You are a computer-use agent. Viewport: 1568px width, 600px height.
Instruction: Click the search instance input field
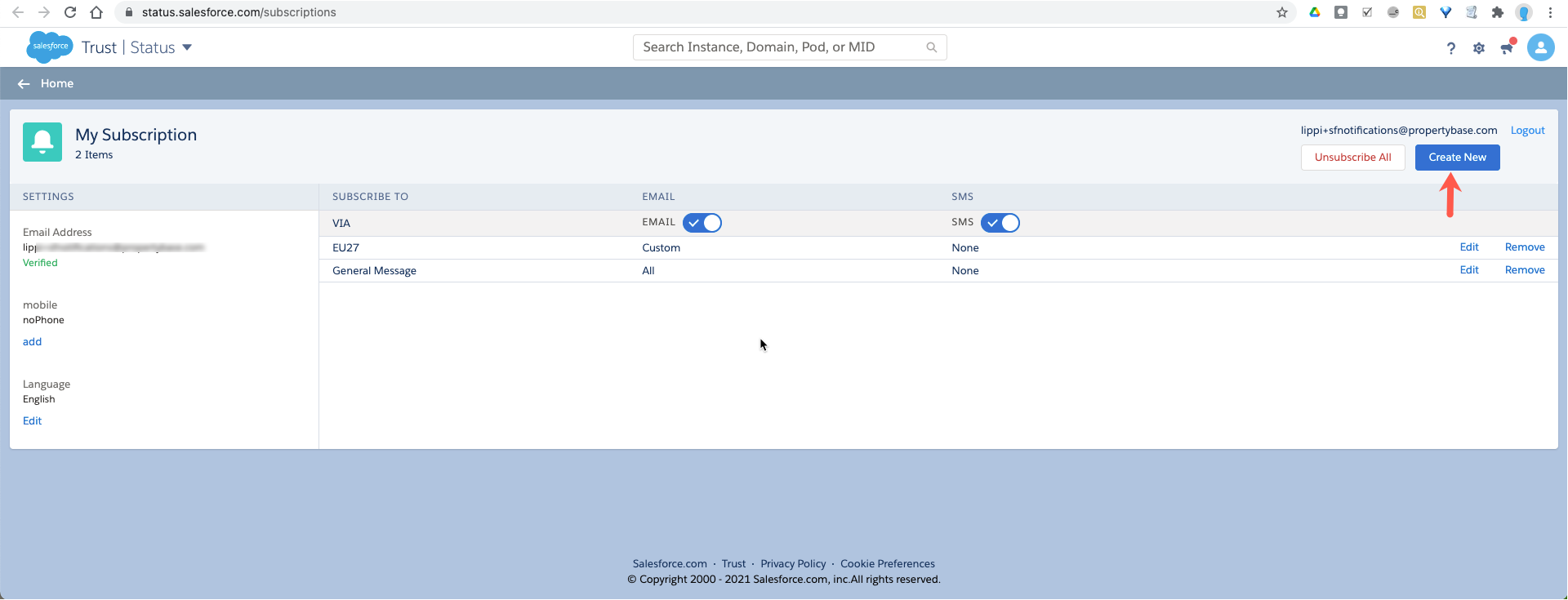pos(789,47)
